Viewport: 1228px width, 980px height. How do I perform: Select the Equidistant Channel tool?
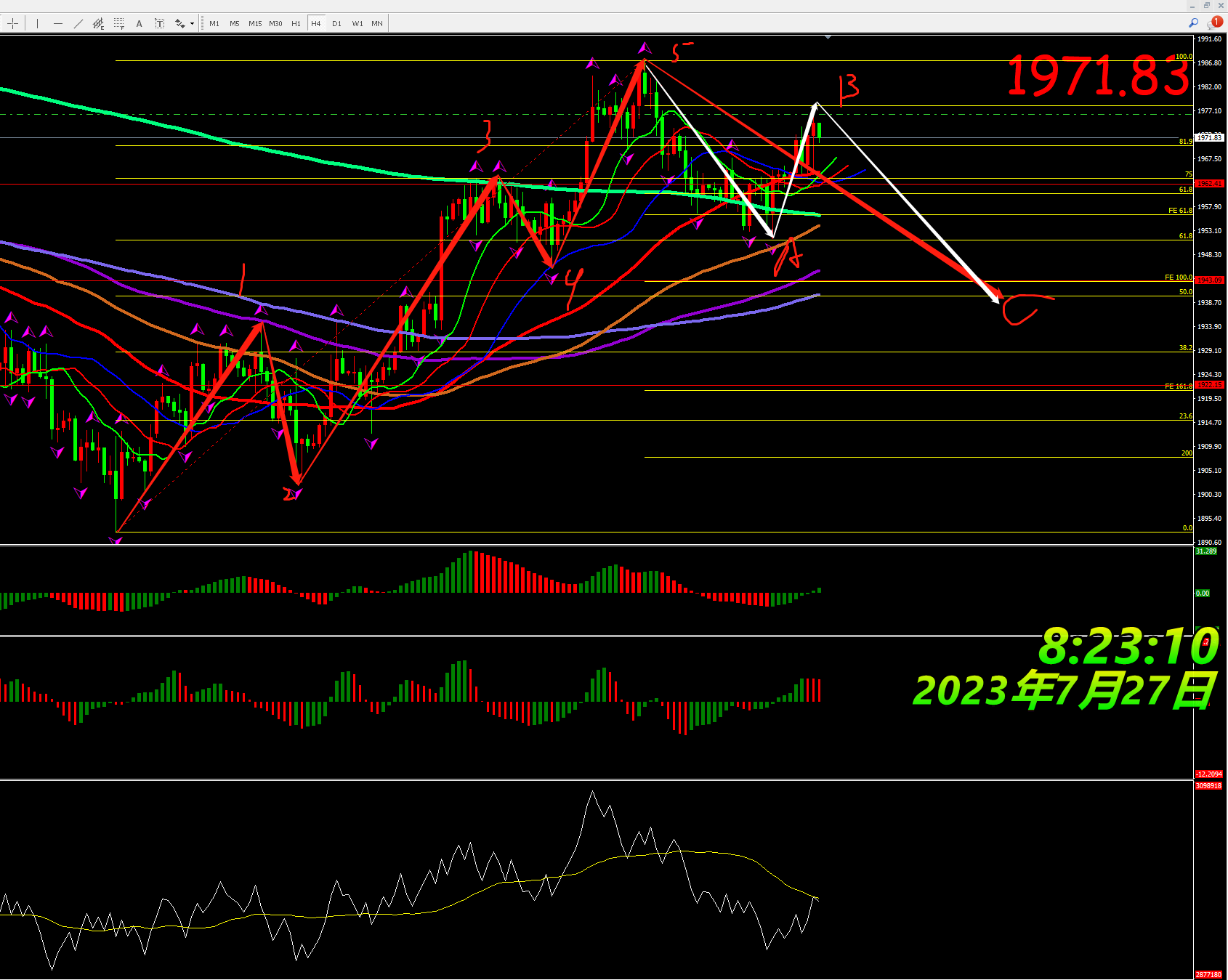click(x=99, y=23)
